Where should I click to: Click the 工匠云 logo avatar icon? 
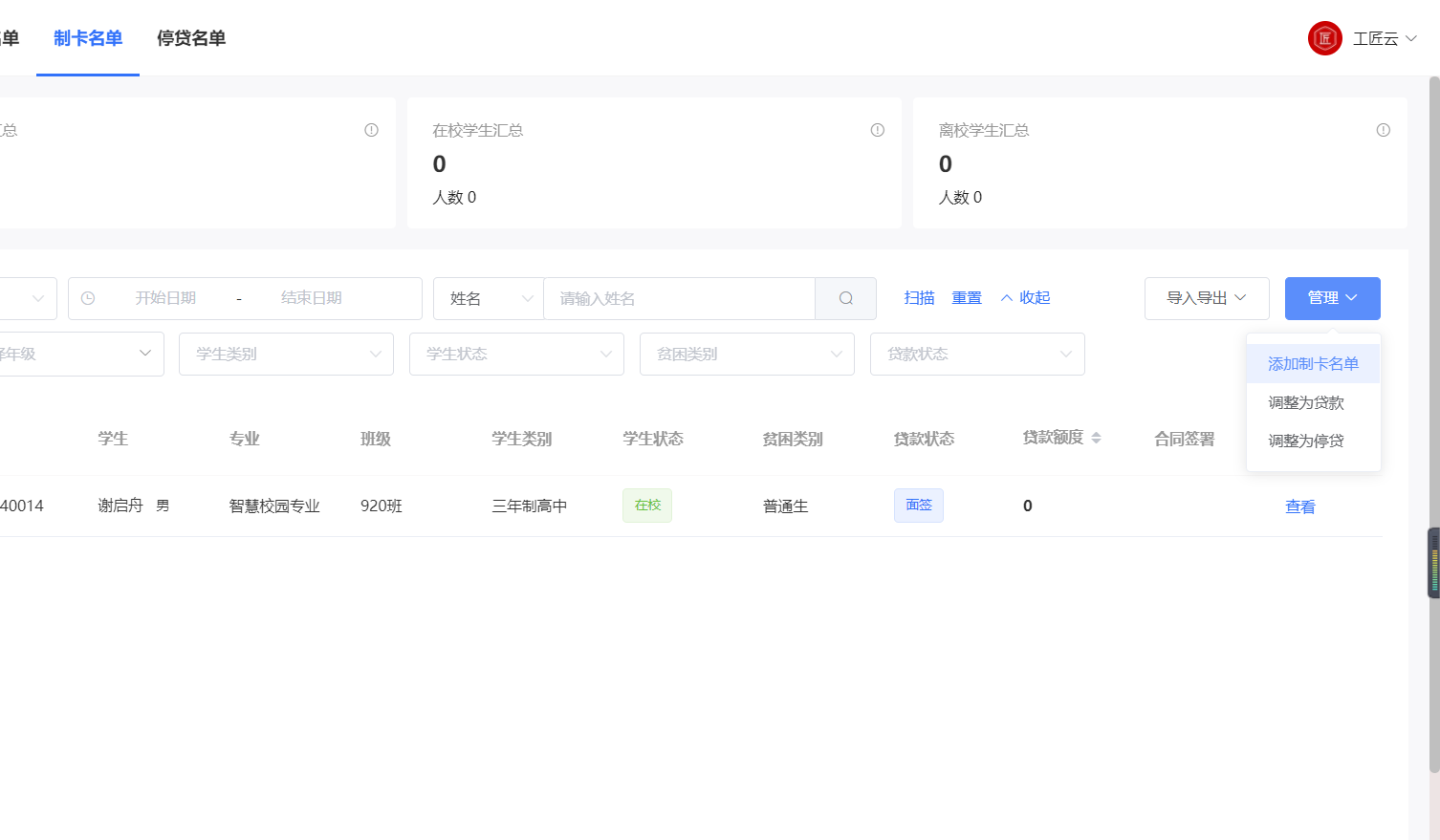point(1324,38)
